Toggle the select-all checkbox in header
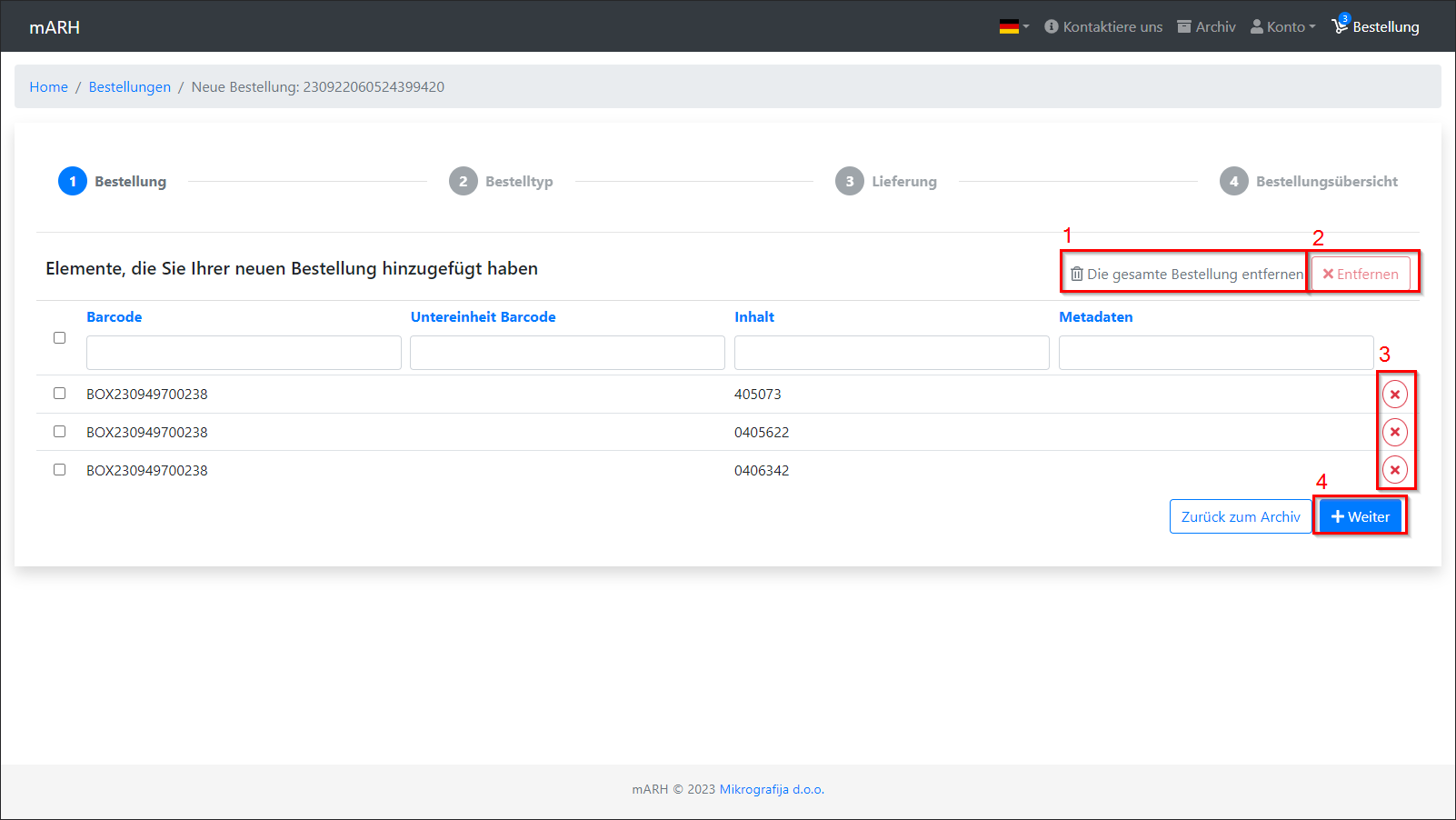Image resolution: width=1456 pixels, height=820 pixels. 60,338
